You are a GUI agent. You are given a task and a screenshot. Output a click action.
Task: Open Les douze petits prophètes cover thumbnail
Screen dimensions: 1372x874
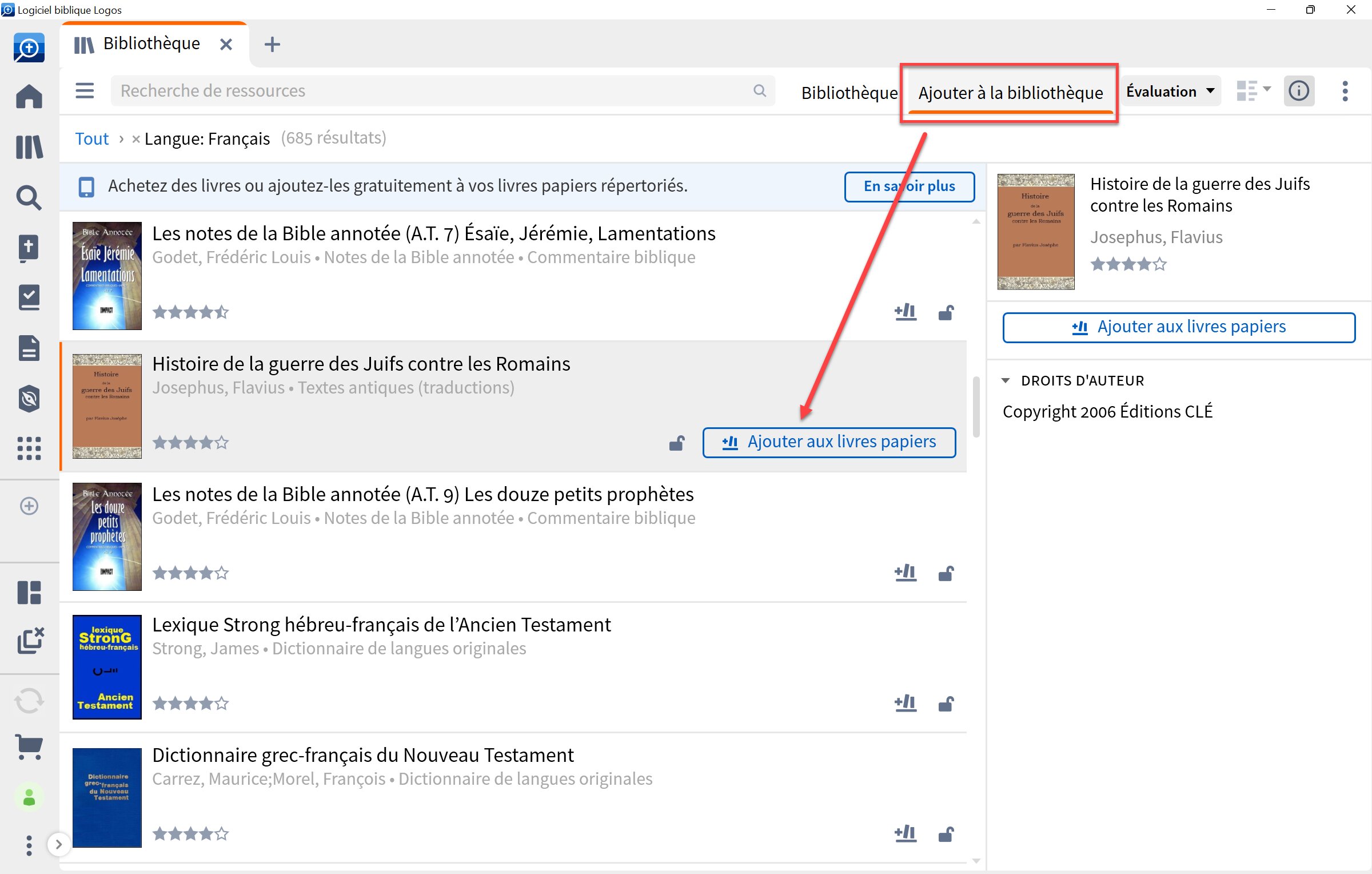point(107,537)
